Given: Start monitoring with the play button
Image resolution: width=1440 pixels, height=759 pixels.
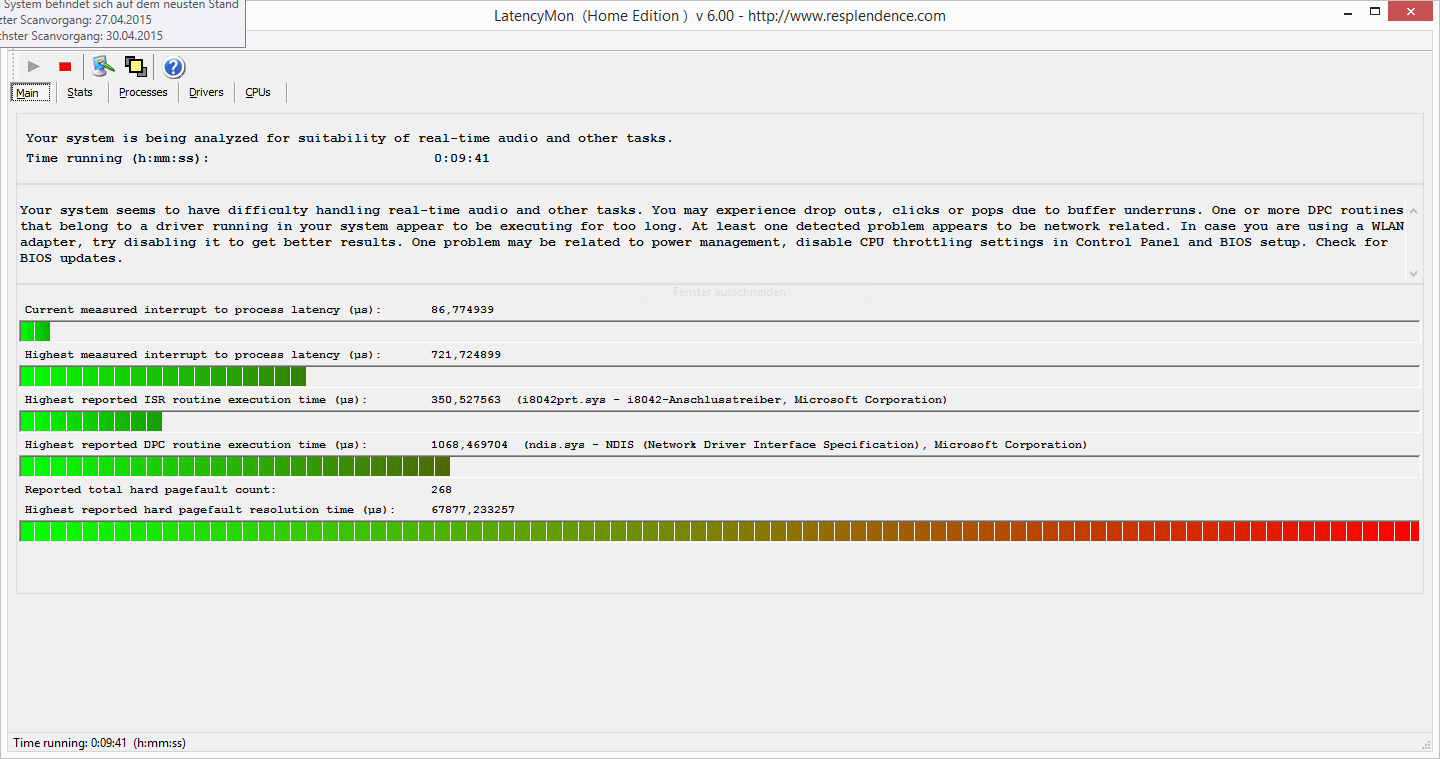Looking at the screenshot, I should [x=34, y=67].
